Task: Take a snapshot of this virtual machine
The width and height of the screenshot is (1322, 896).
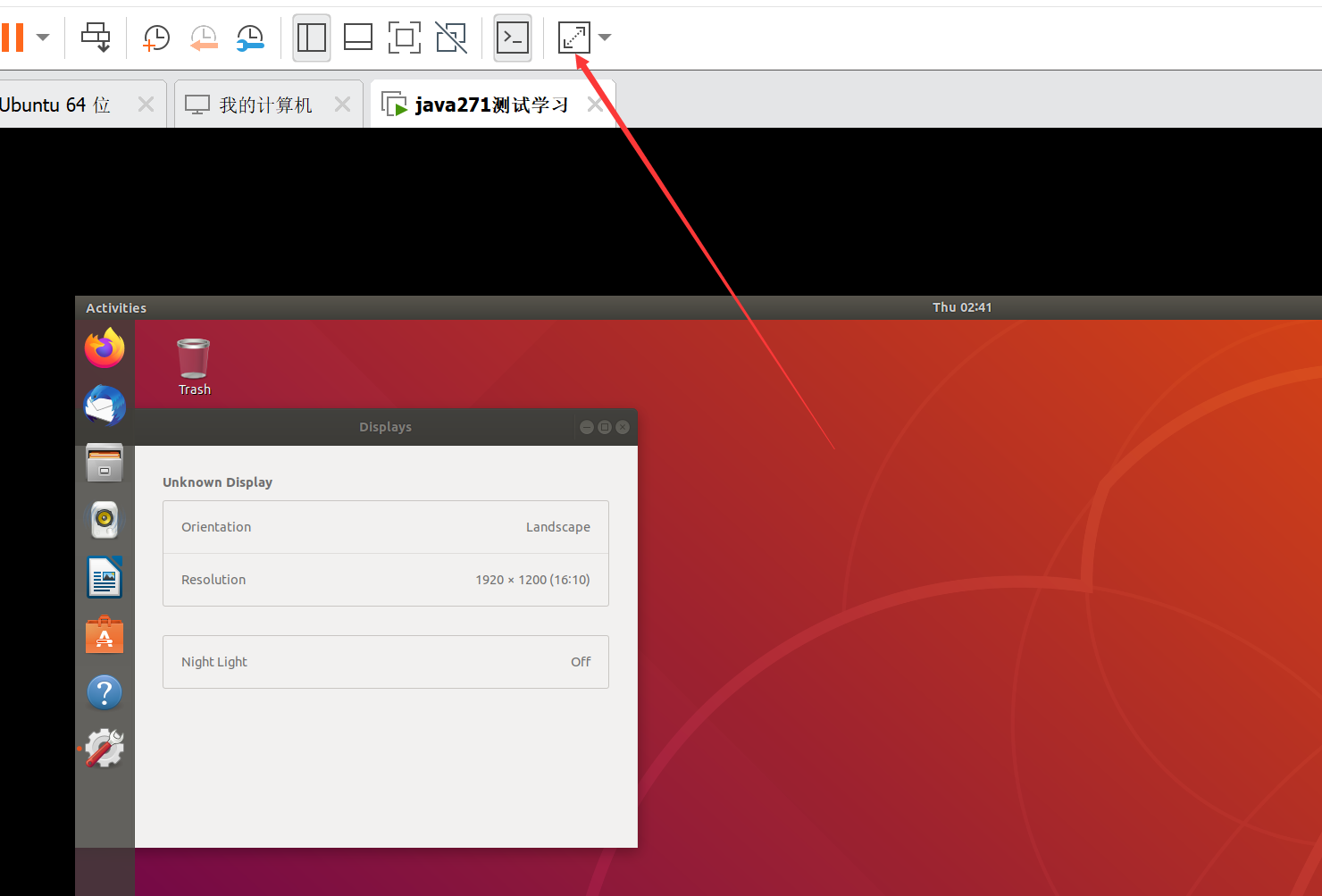Action: (156, 38)
